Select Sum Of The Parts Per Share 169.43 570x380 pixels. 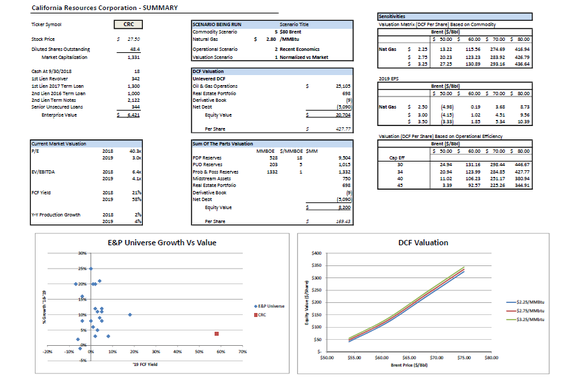tap(344, 221)
